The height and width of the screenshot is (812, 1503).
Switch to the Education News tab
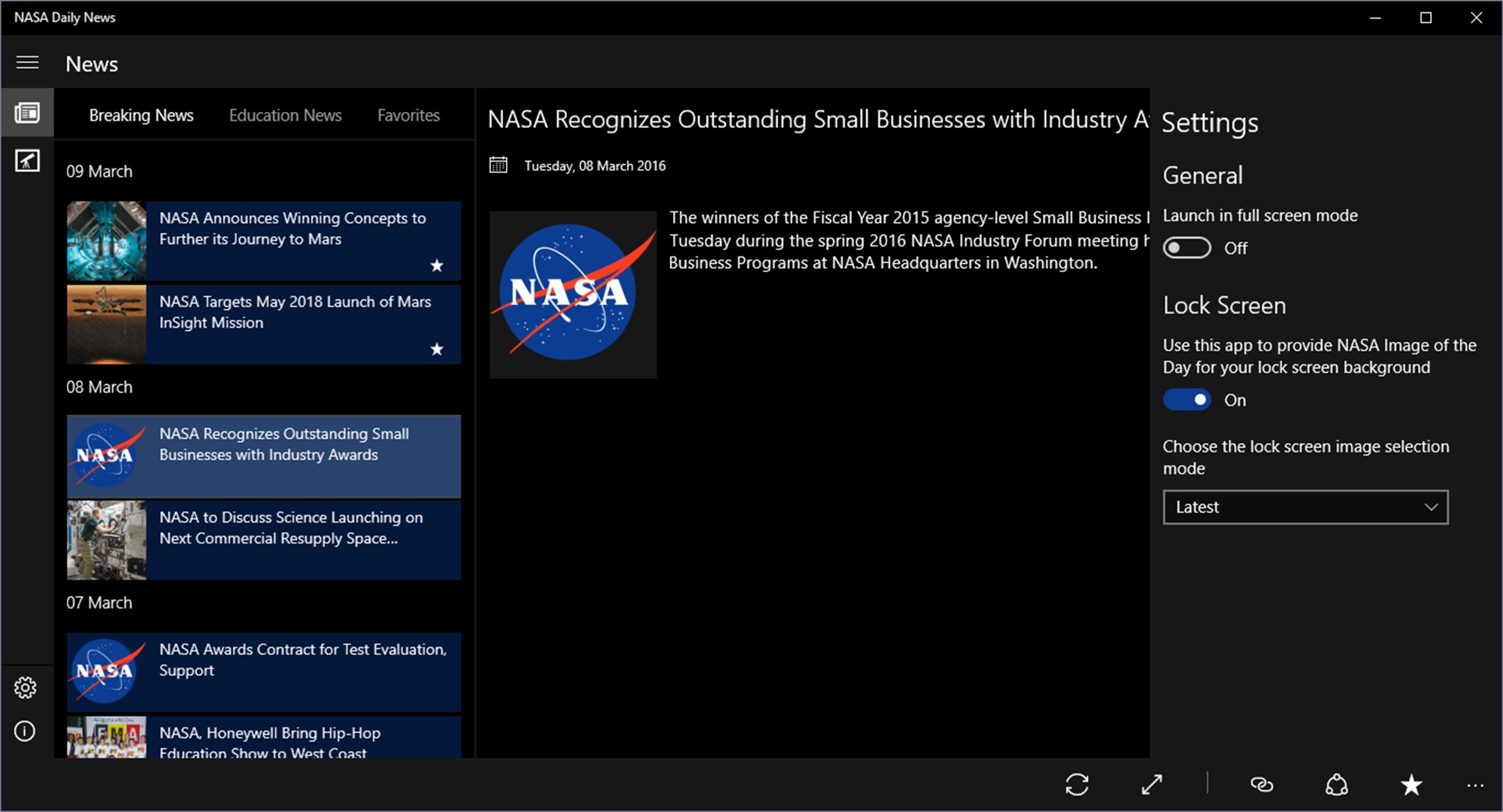click(285, 115)
